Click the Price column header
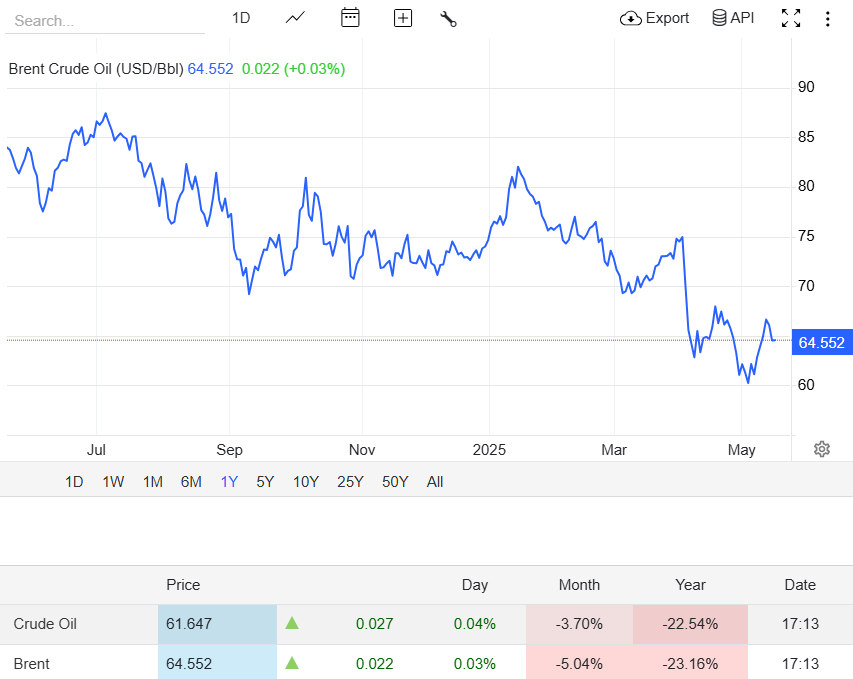 click(x=183, y=585)
